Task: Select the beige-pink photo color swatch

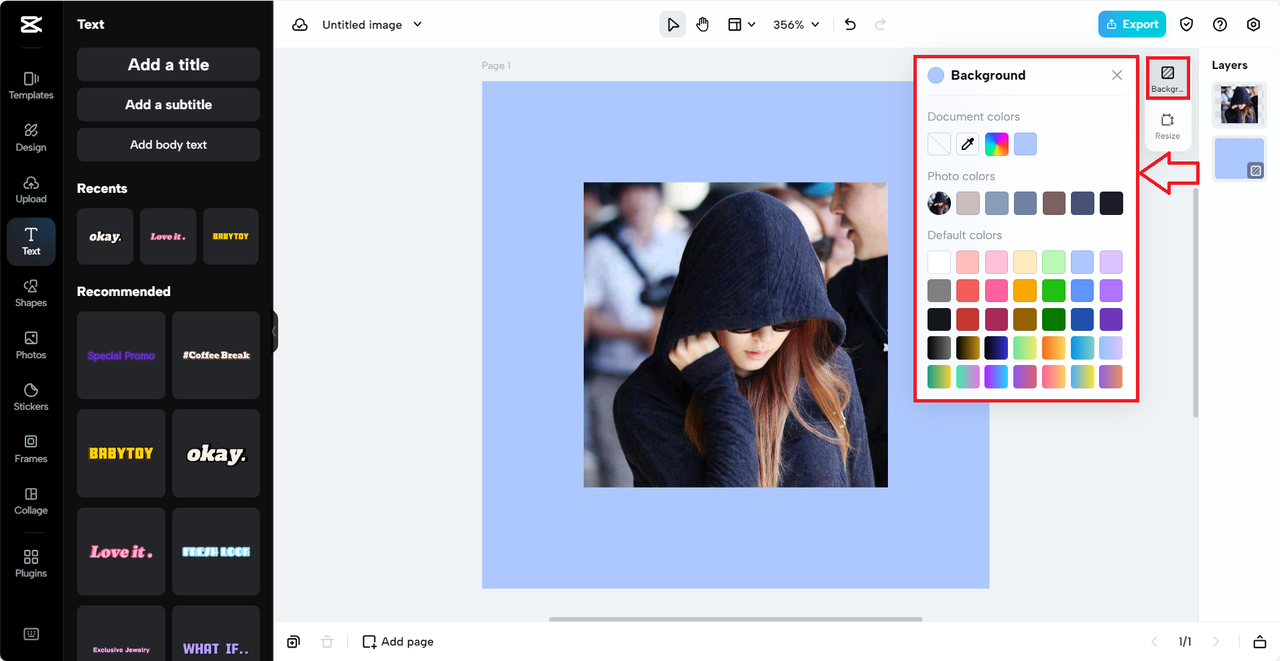Action: pos(968,203)
